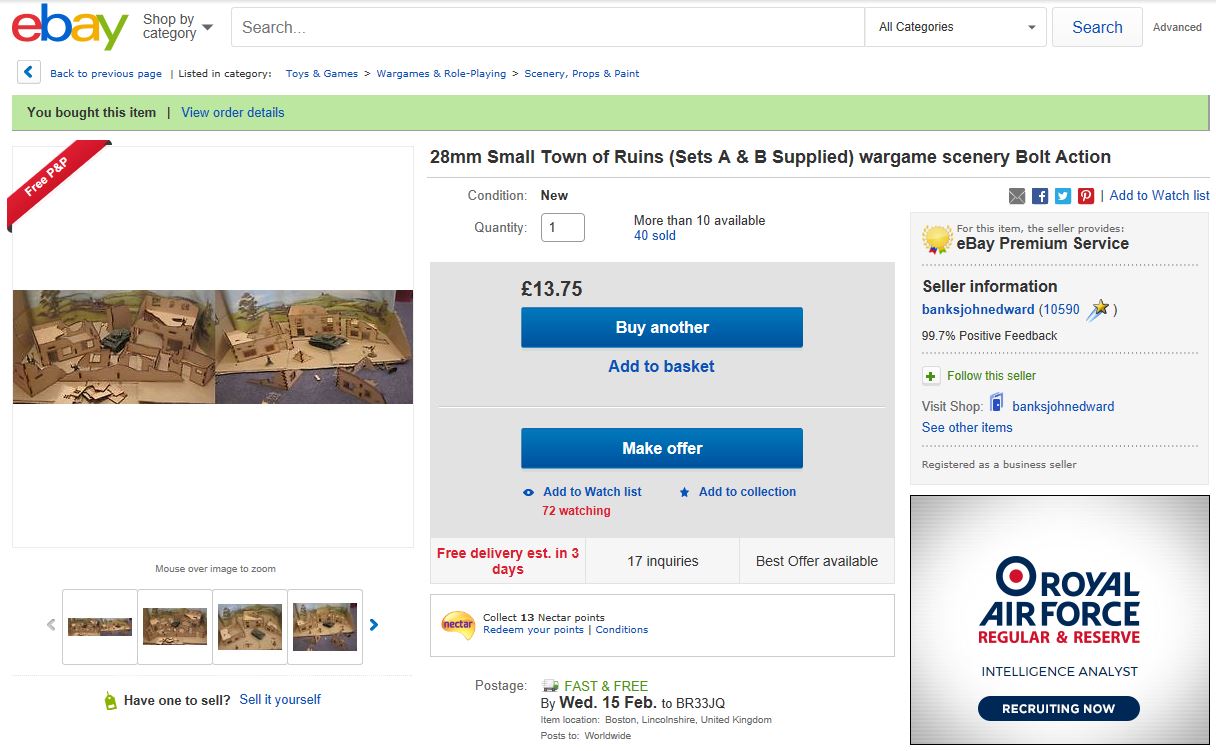This screenshot has width=1216, height=751.
Task: Go to Wargames & Role-Playing category
Action: click(441, 74)
